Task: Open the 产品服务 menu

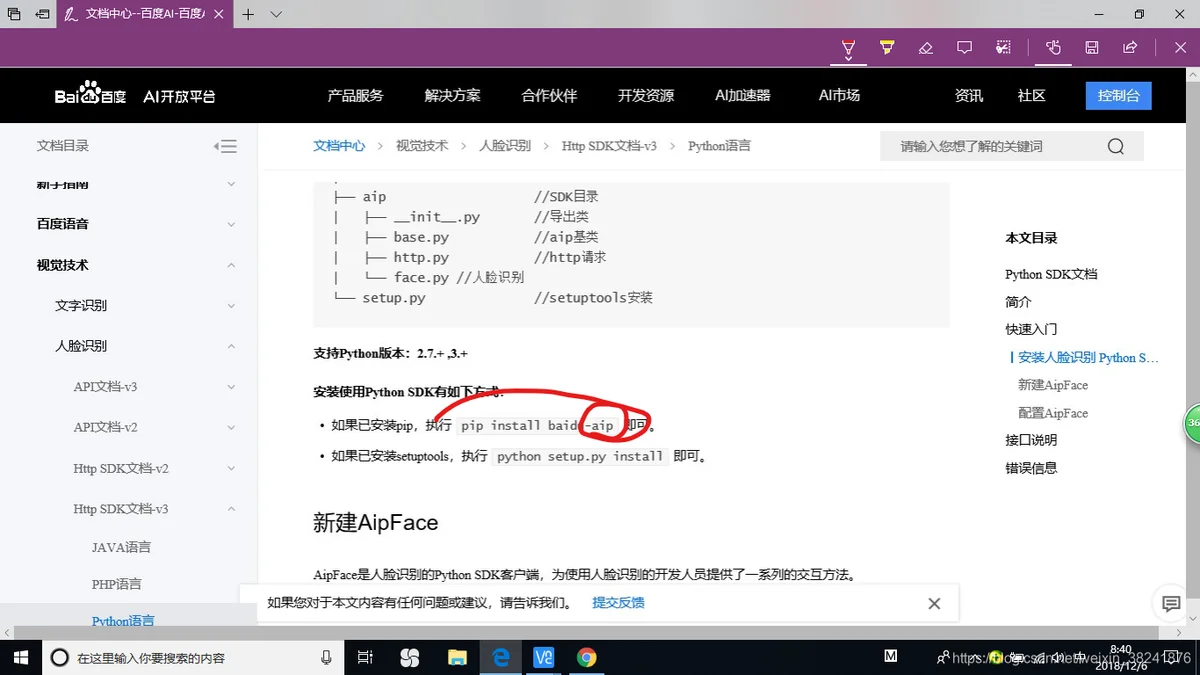Action: (x=355, y=95)
